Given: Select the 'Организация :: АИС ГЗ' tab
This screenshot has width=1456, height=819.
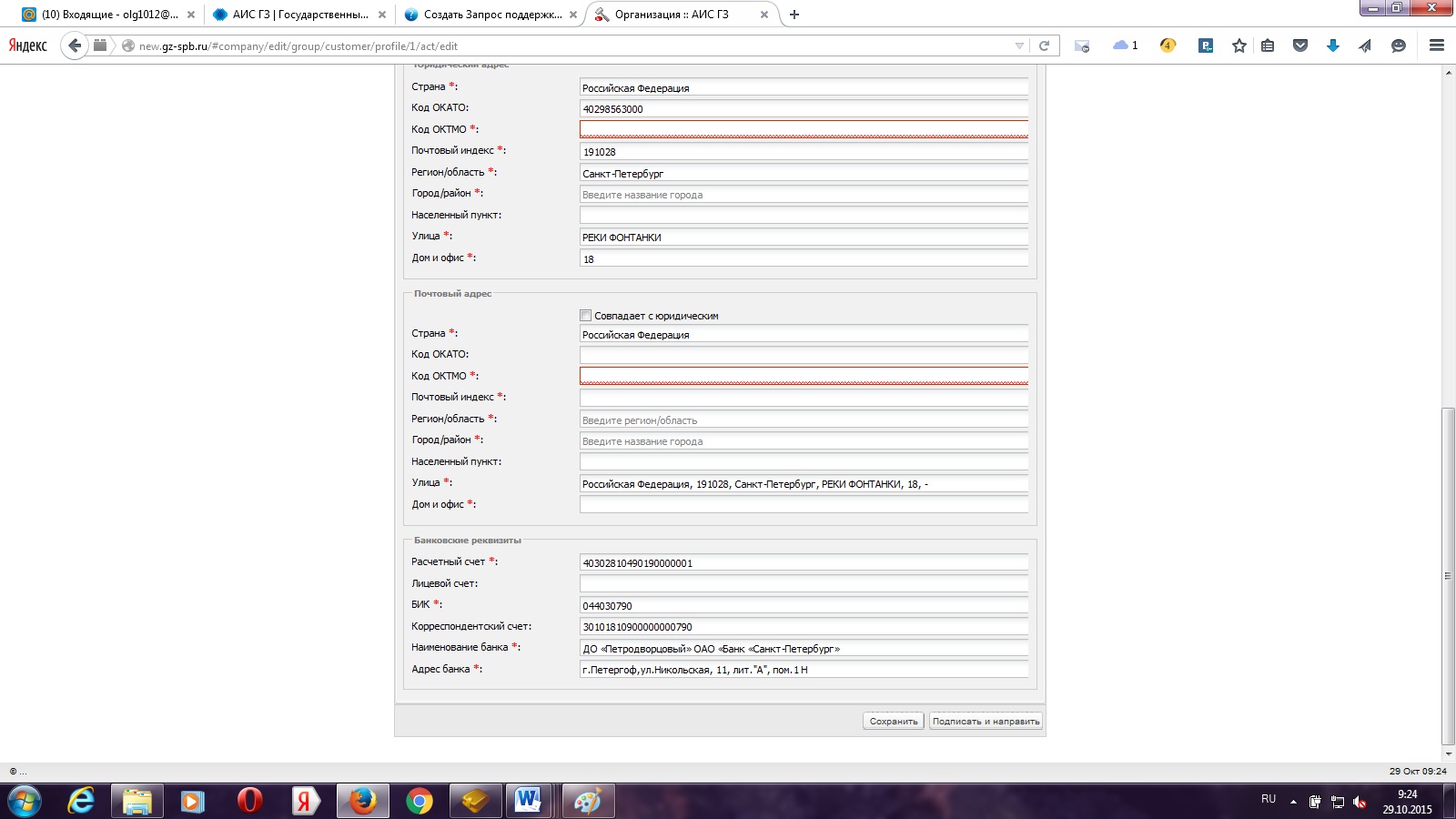Looking at the screenshot, I should 682,15.
